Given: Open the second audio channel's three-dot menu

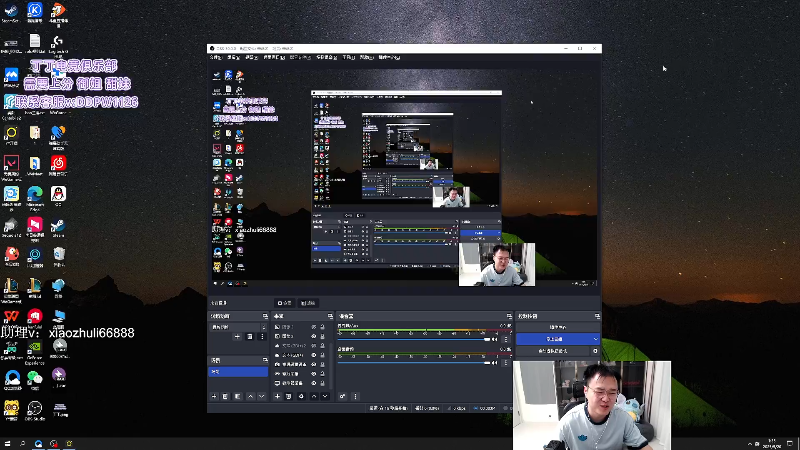Looking at the screenshot, I should (x=506, y=363).
